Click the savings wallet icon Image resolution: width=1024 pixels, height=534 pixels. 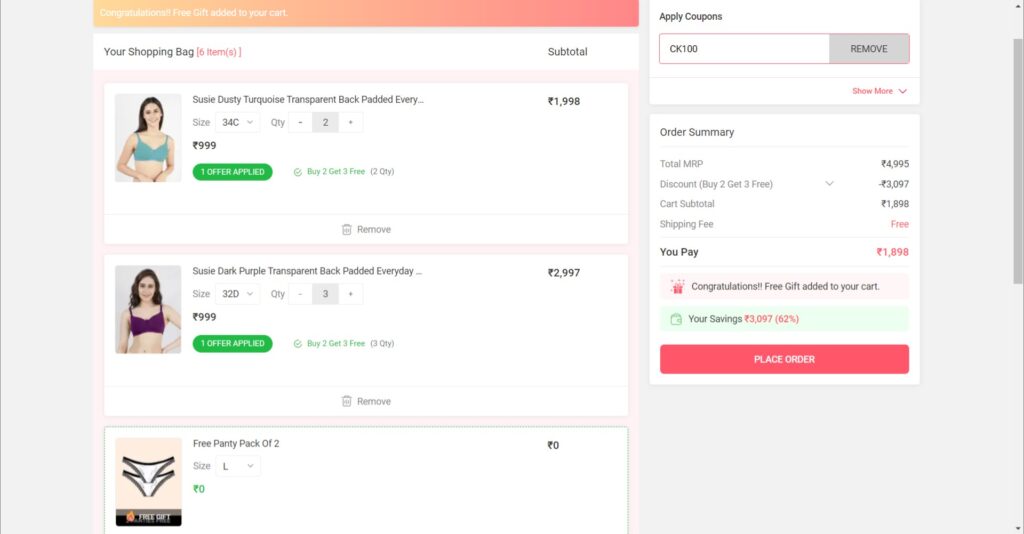coord(676,319)
